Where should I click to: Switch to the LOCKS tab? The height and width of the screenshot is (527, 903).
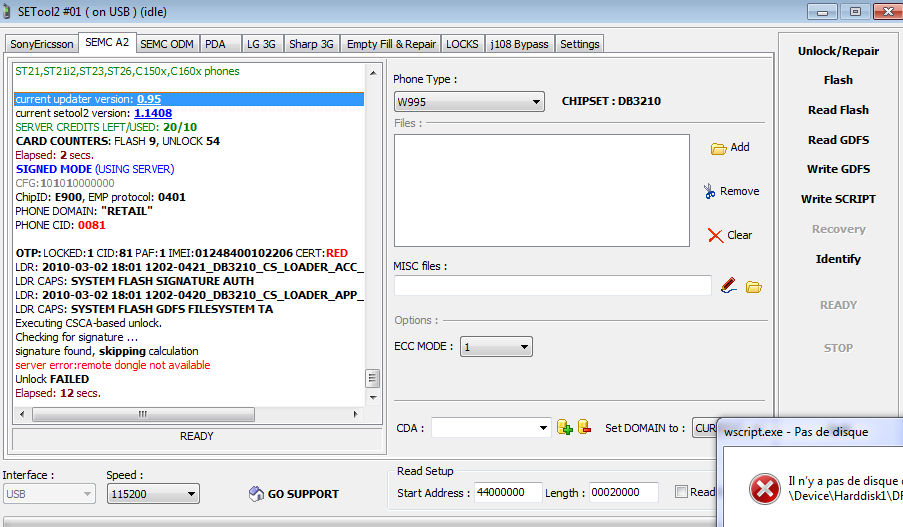pos(462,44)
